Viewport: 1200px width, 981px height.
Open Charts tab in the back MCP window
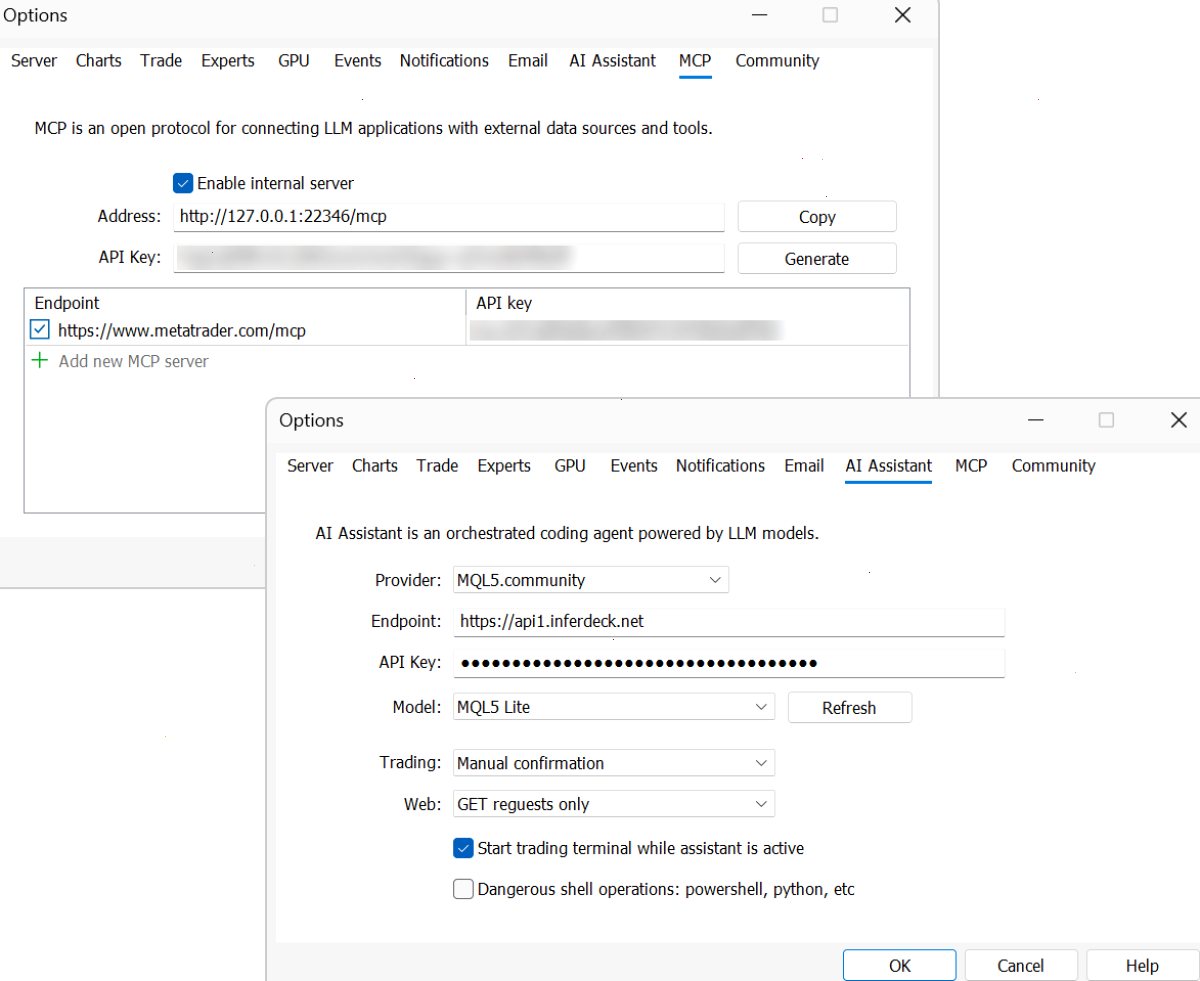point(99,61)
